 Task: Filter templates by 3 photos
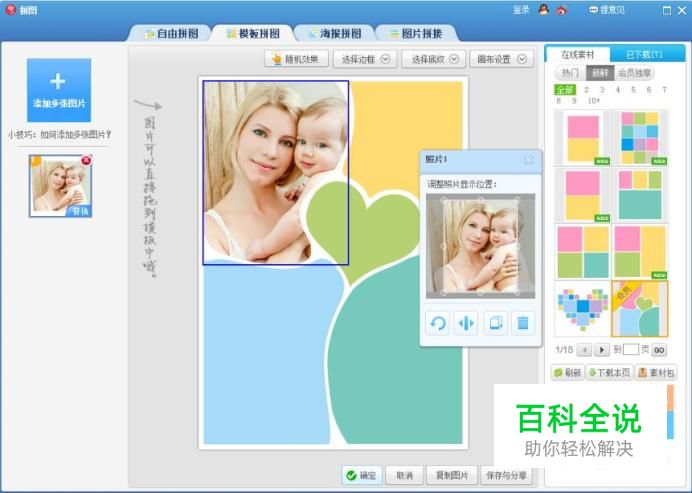[x=602, y=90]
